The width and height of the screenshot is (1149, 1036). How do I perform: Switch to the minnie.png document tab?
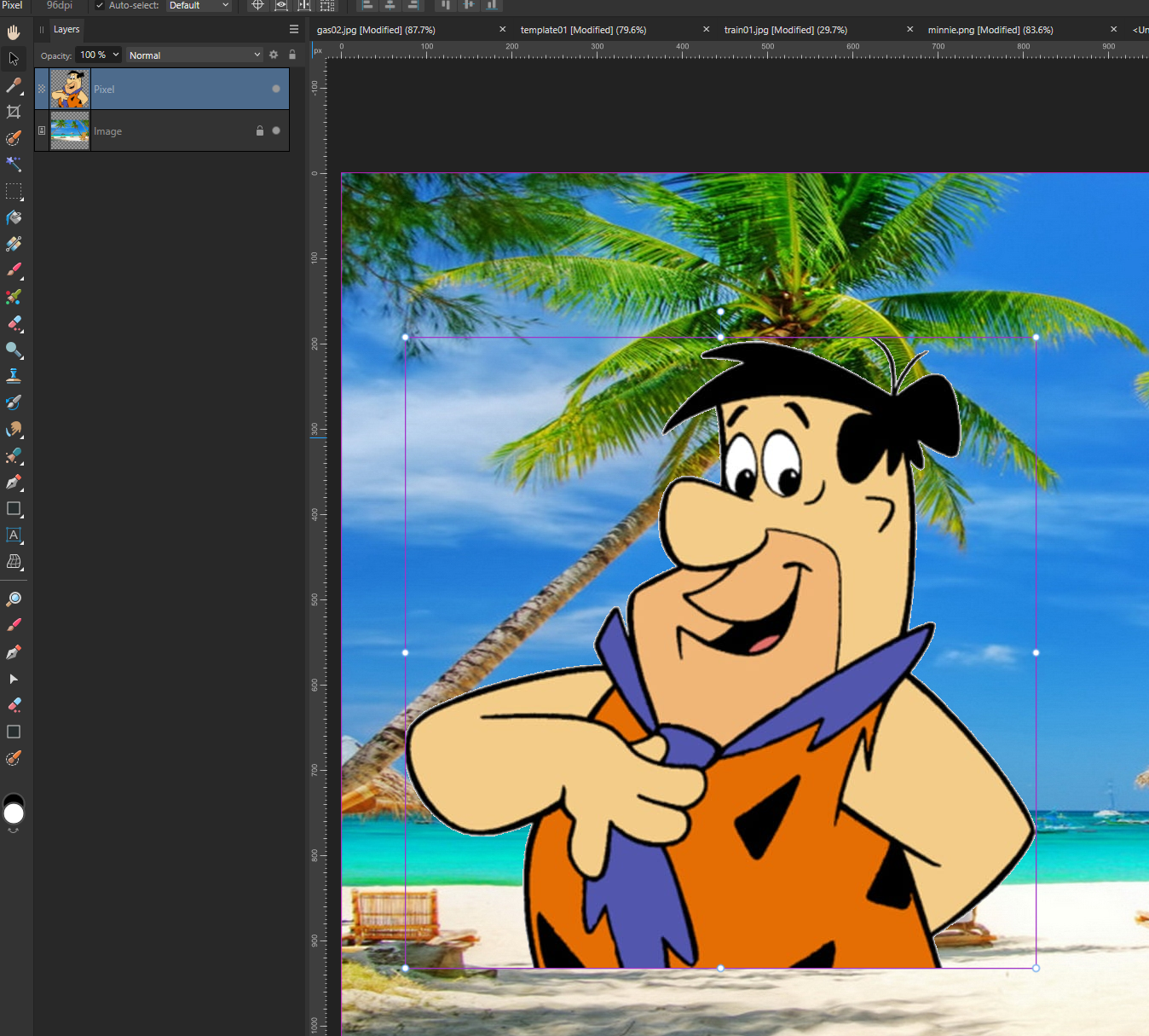[990, 30]
